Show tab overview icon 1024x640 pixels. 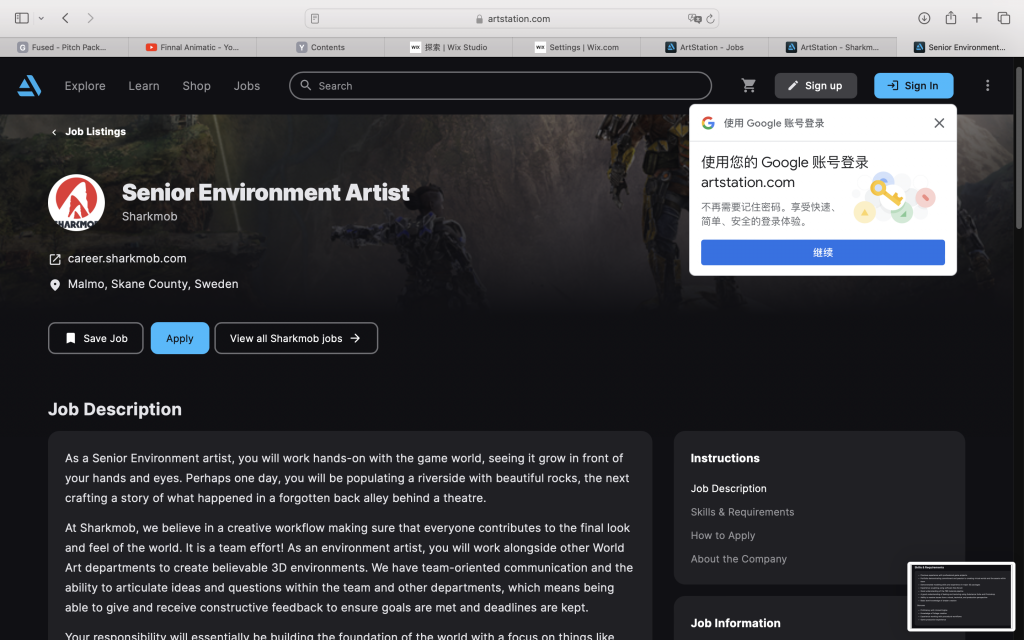click(1004, 18)
